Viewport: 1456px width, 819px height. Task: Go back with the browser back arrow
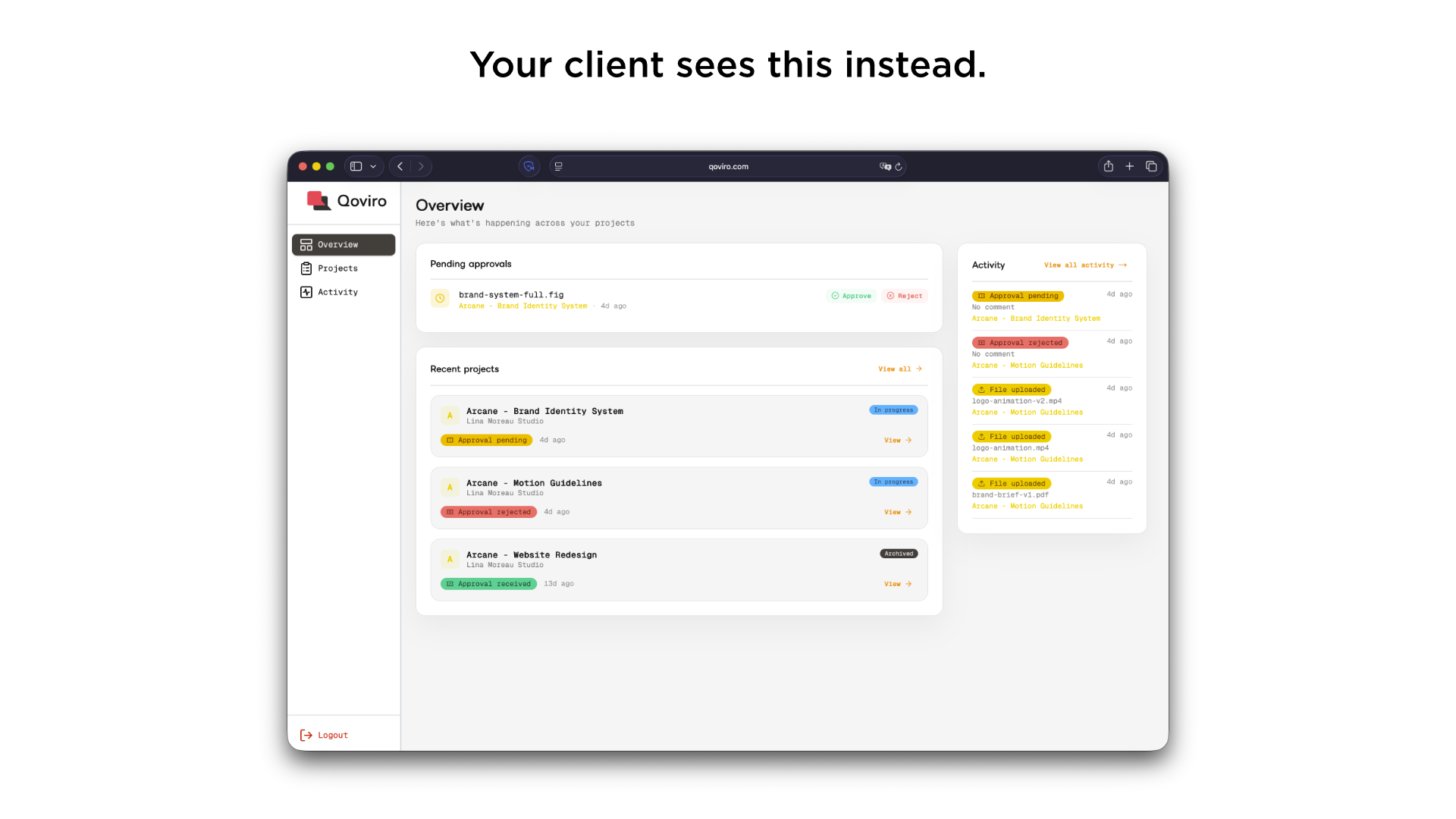[x=400, y=166]
